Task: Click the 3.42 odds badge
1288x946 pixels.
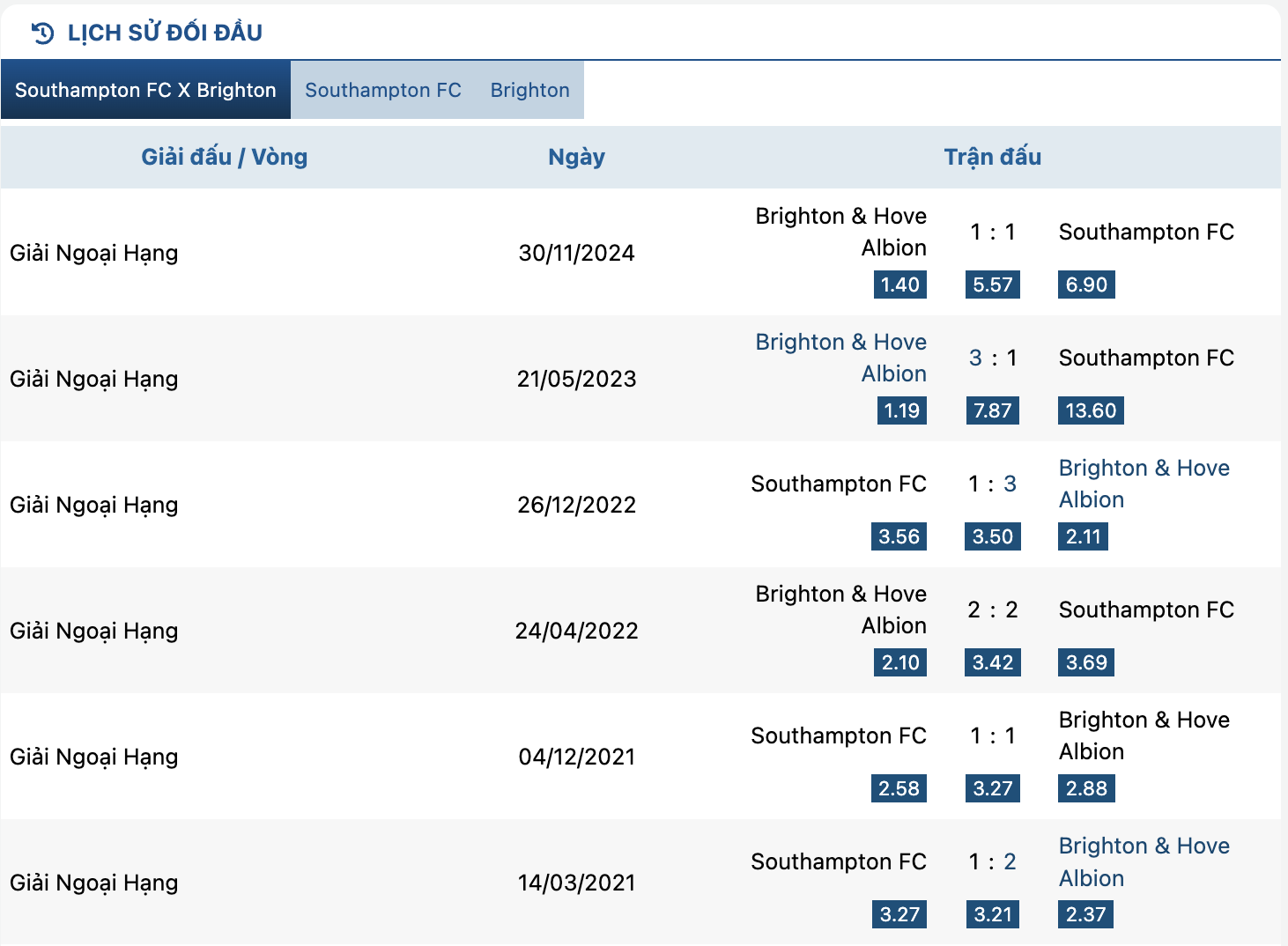Action: click(x=993, y=662)
